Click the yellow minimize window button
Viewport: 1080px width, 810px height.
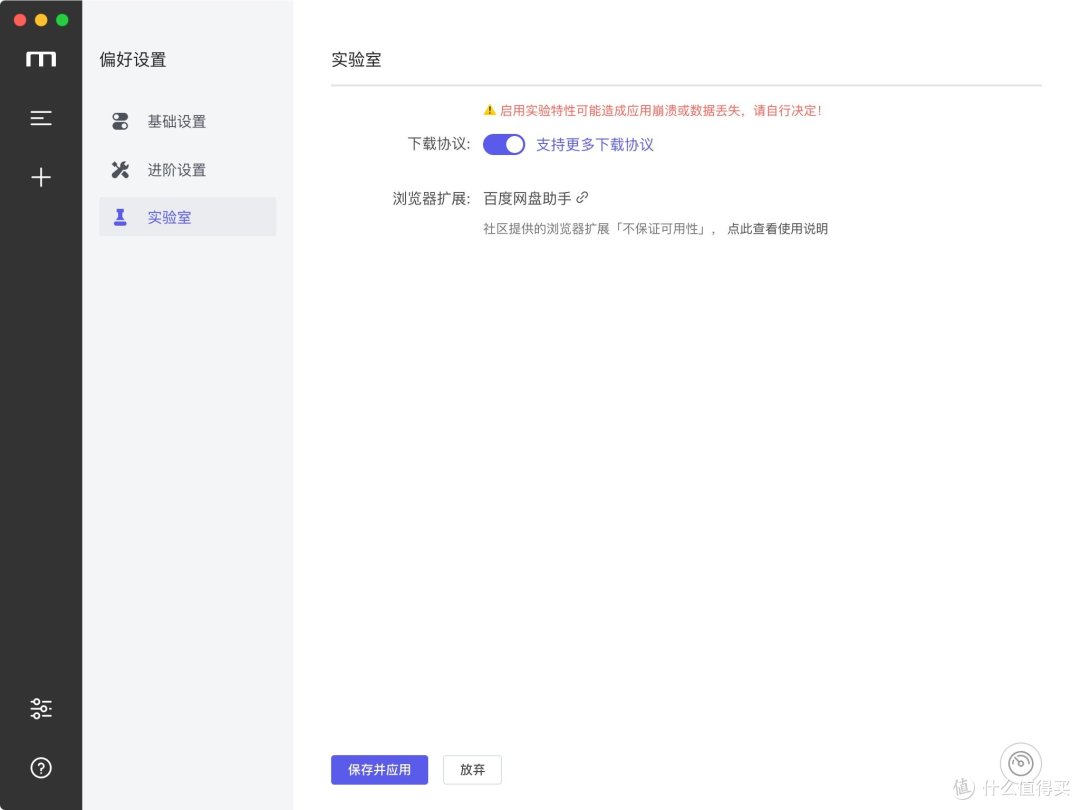[41, 20]
